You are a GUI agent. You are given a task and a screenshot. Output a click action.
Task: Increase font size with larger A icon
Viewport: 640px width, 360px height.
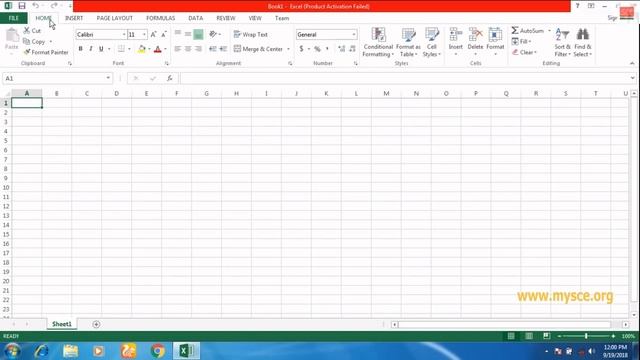153,35
